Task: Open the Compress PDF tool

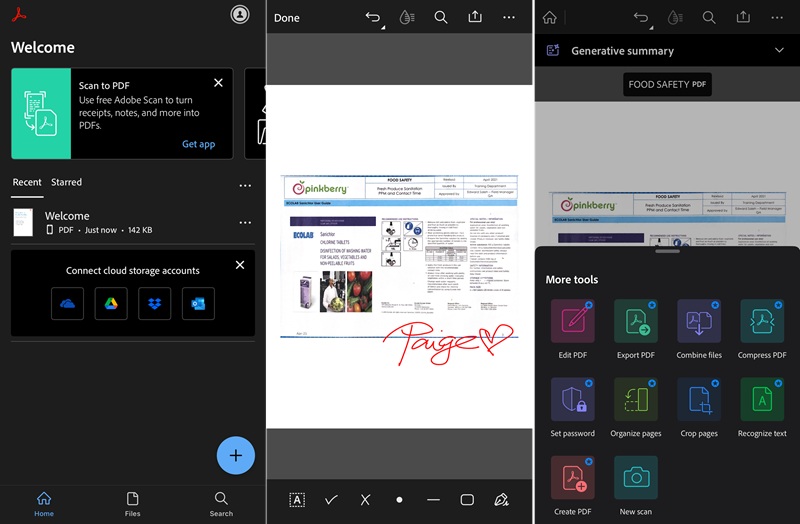Action: (762, 329)
